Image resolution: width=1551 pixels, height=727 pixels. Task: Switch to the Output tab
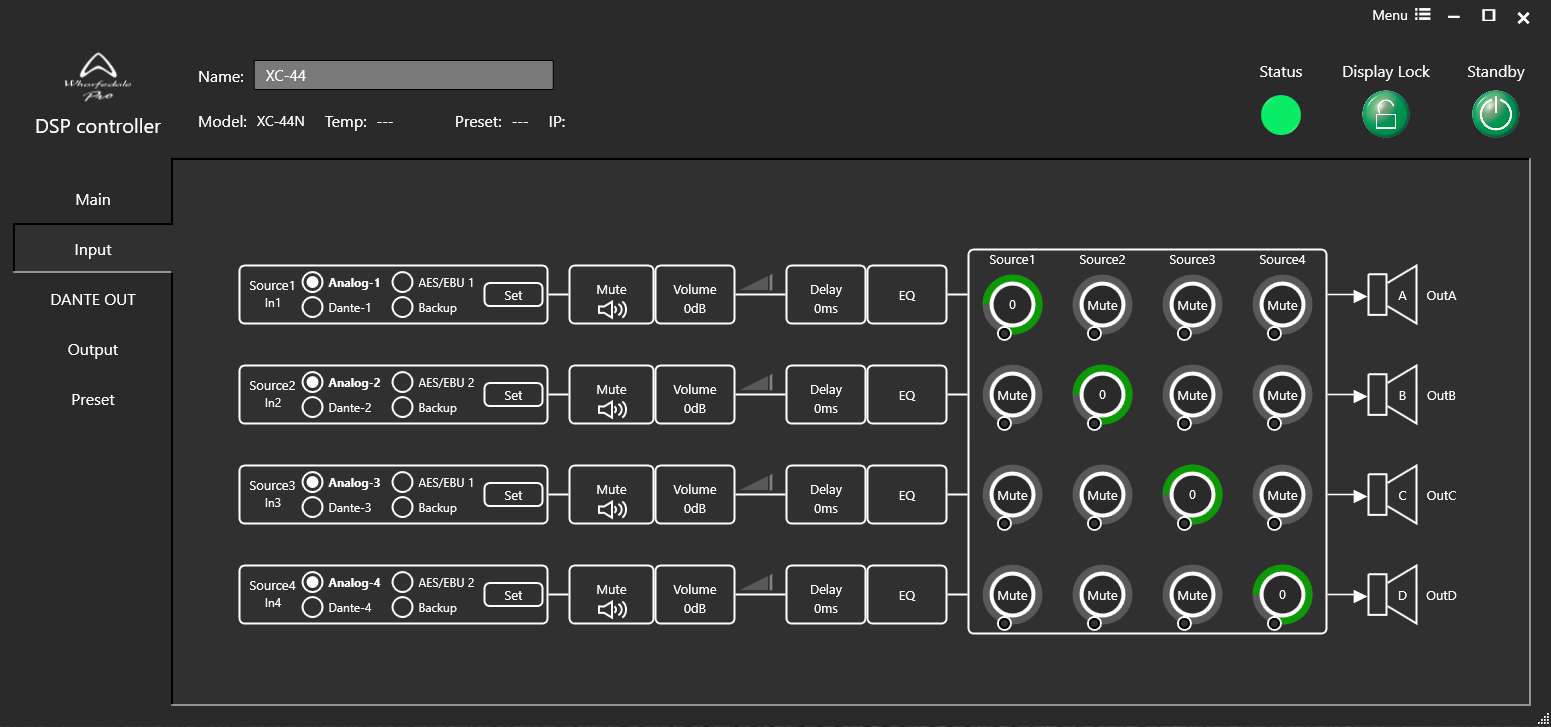[x=93, y=350]
